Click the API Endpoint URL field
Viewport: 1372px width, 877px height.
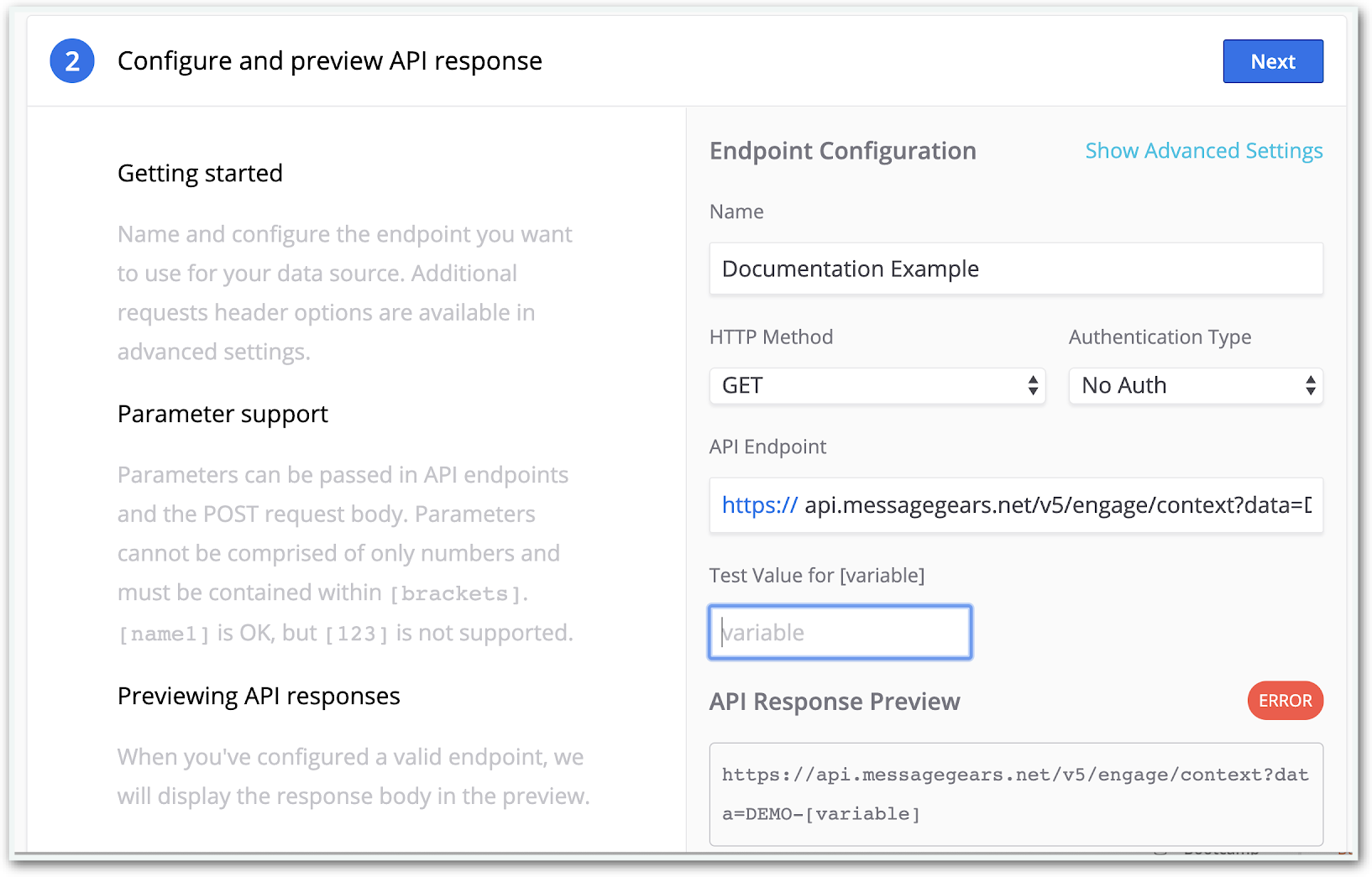[1015, 505]
